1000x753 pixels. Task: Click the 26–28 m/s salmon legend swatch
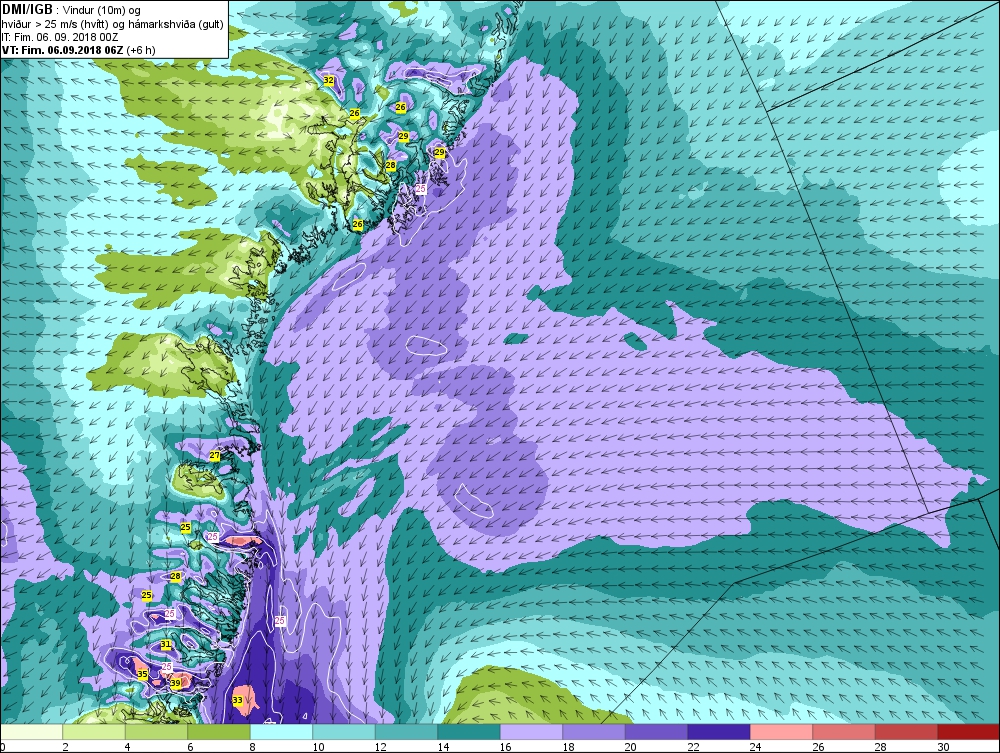[844, 731]
